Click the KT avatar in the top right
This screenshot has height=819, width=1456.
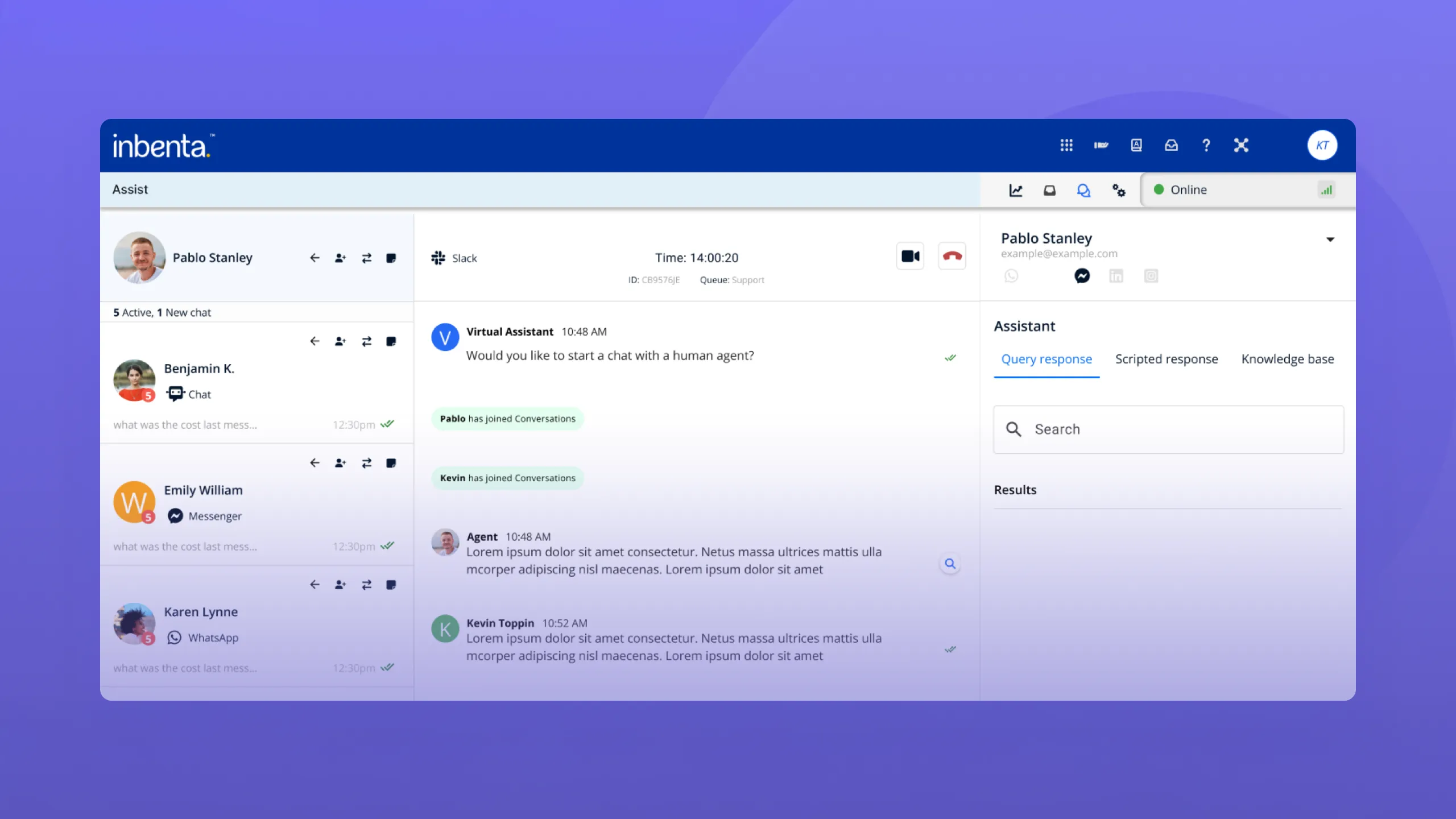tap(1322, 145)
